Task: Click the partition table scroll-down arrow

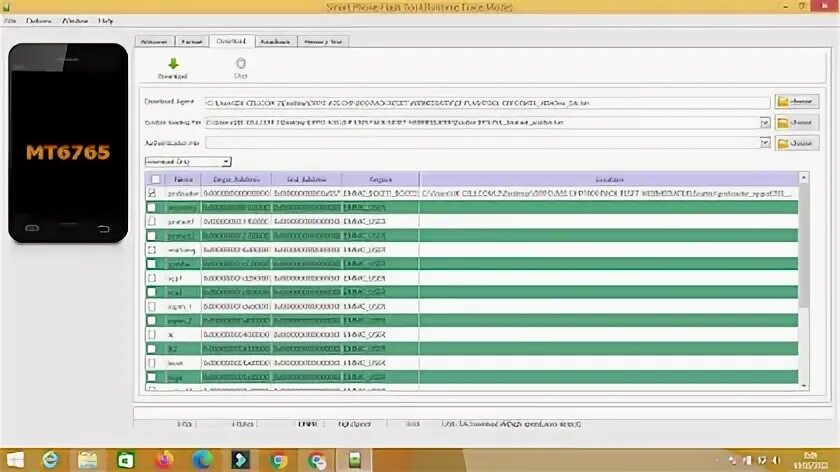Action: point(804,386)
